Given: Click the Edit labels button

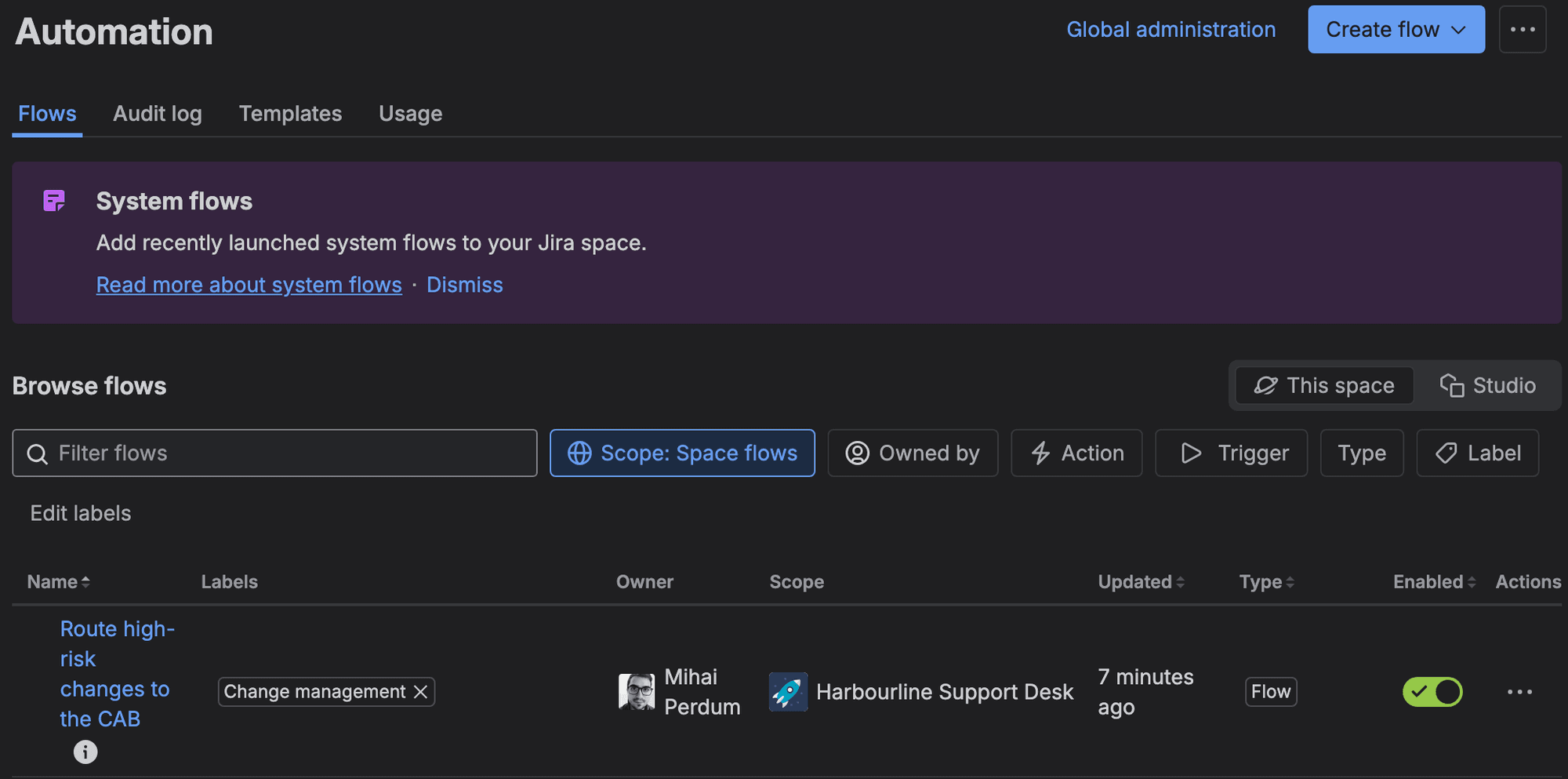Looking at the screenshot, I should 81,513.
